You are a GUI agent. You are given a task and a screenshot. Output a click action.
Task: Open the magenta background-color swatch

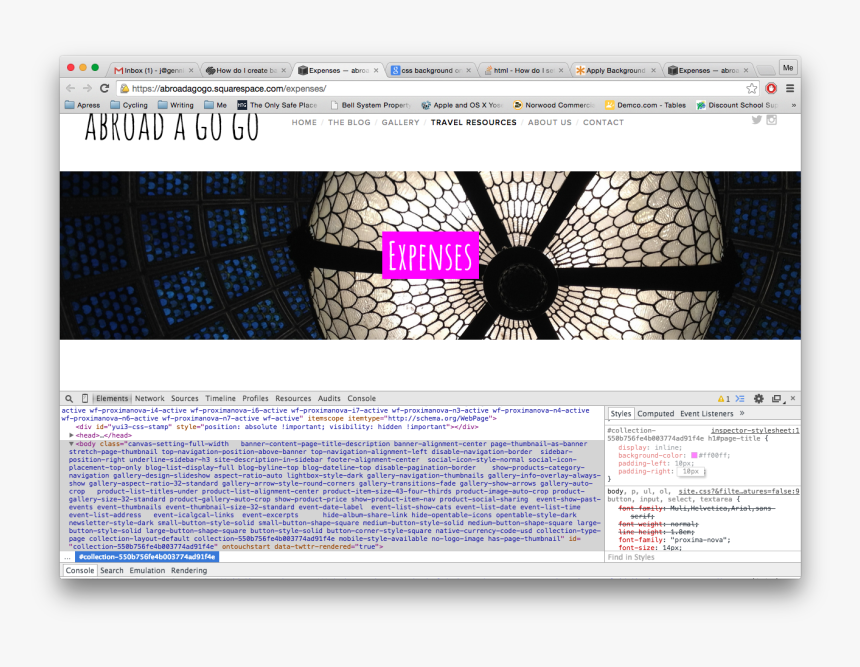pyautogui.click(x=694, y=455)
